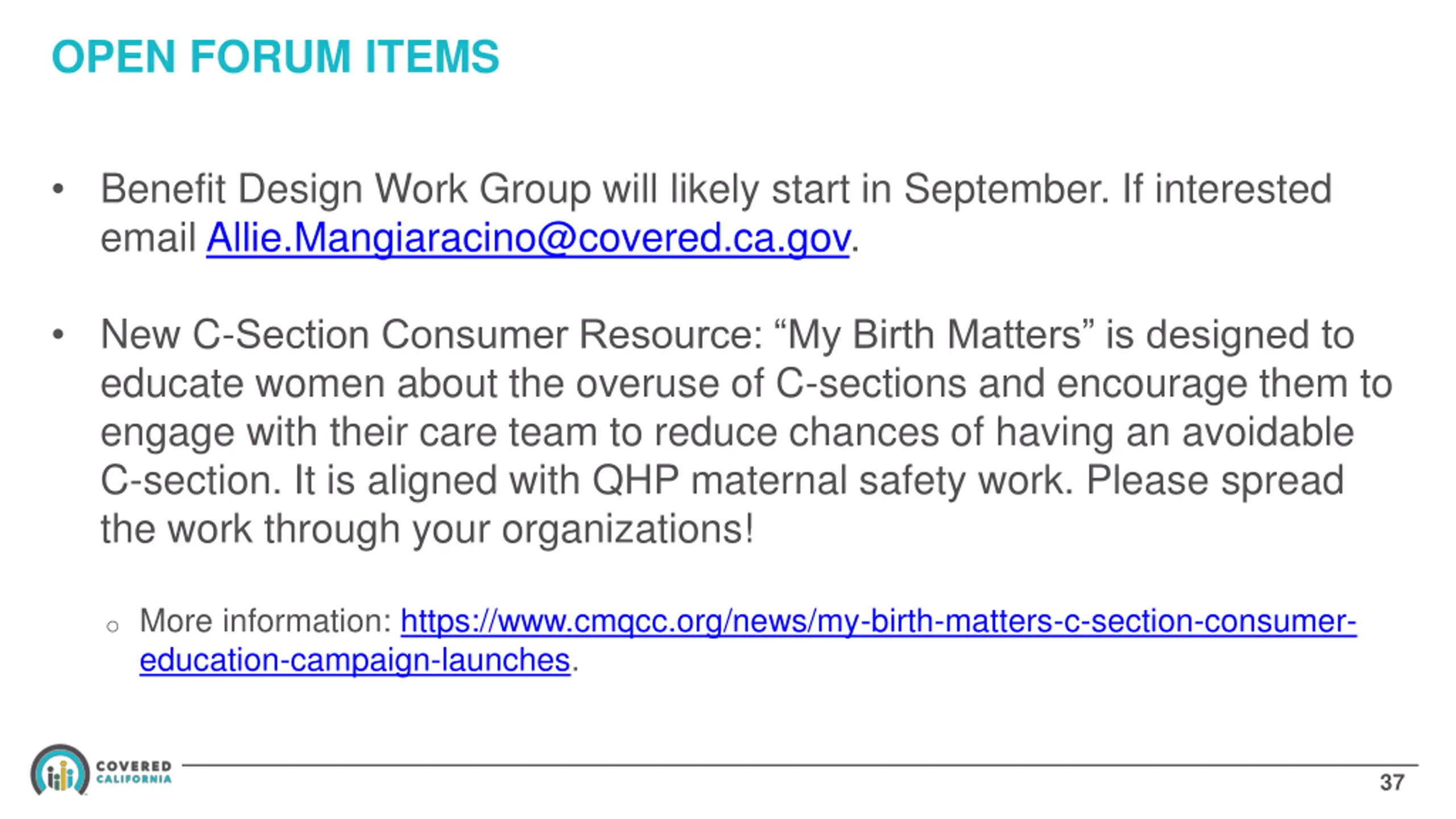Select the OPEN FORUM ITEMS slide title
The height and width of the screenshot is (819, 1456).
[275, 56]
